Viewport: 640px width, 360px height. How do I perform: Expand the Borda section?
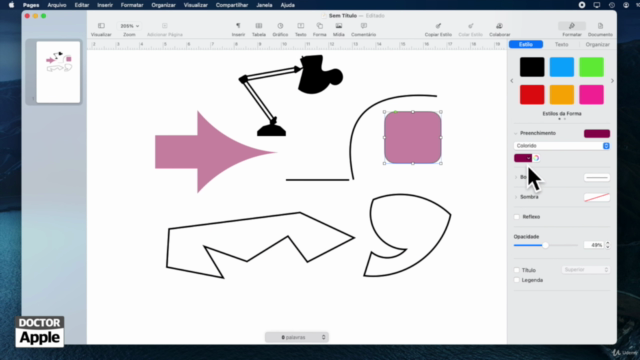[516, 177]
